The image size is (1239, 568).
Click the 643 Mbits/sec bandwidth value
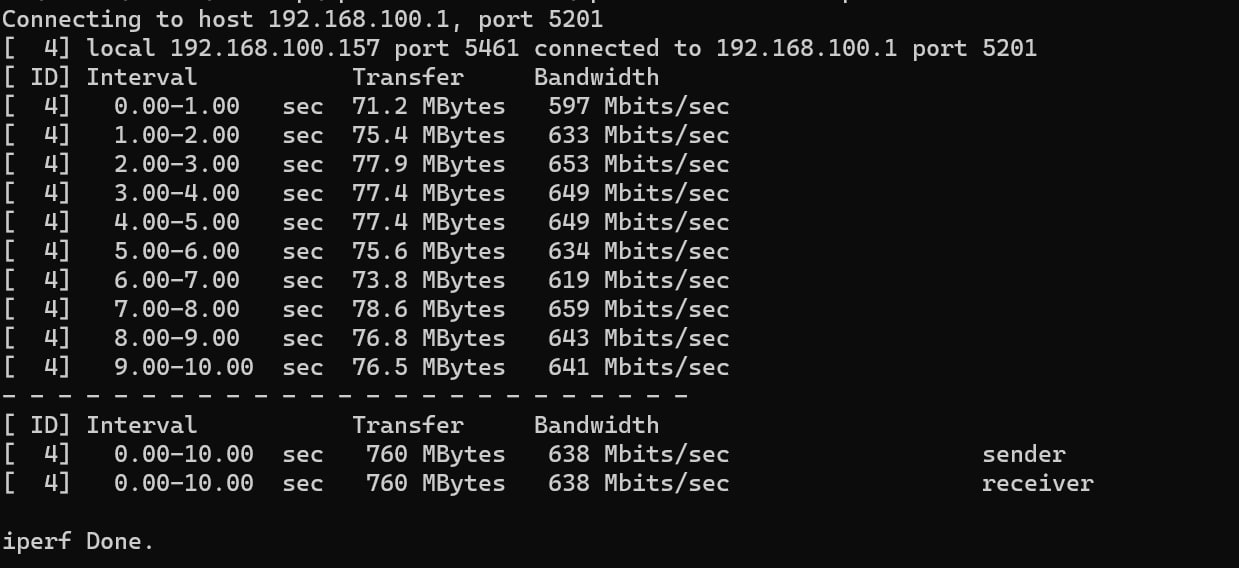[x=638, y=338]
